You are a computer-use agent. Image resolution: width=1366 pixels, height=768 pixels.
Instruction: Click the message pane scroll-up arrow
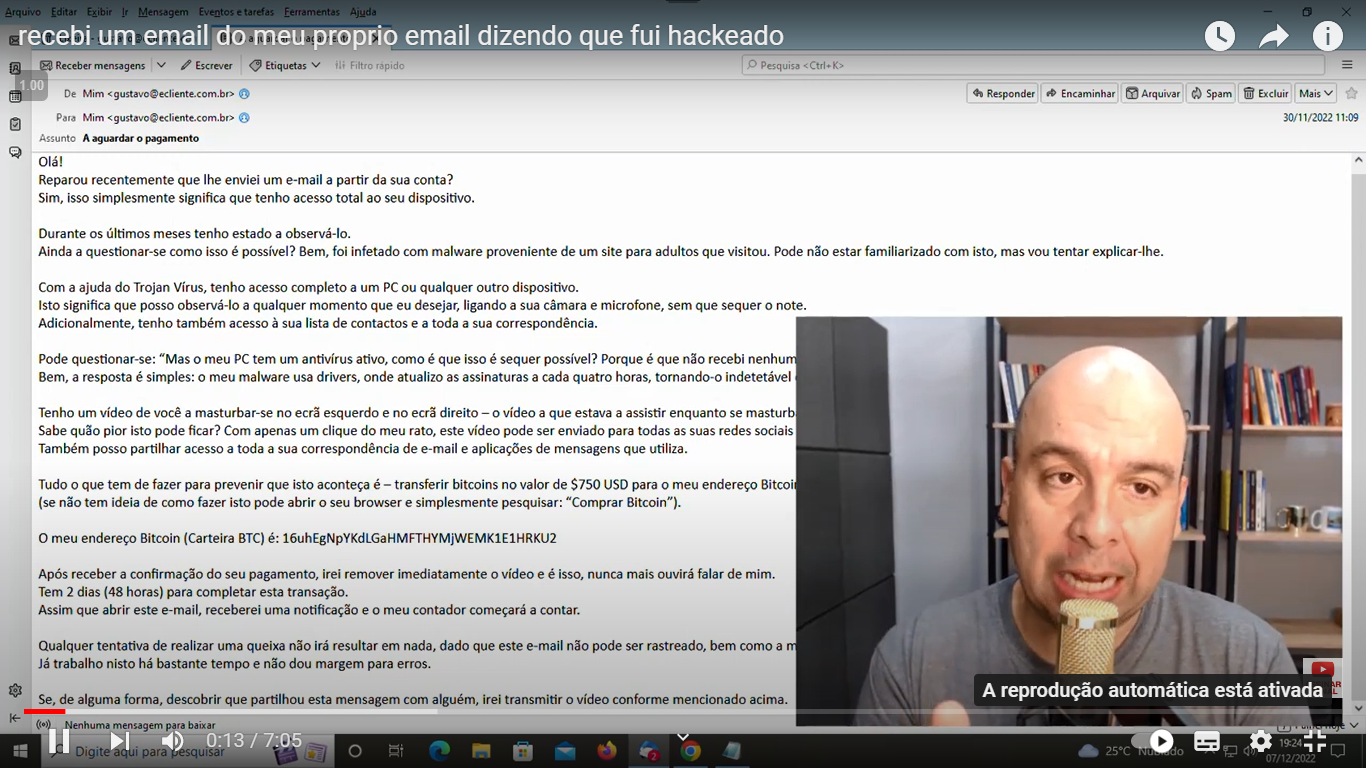[1358, 160]
